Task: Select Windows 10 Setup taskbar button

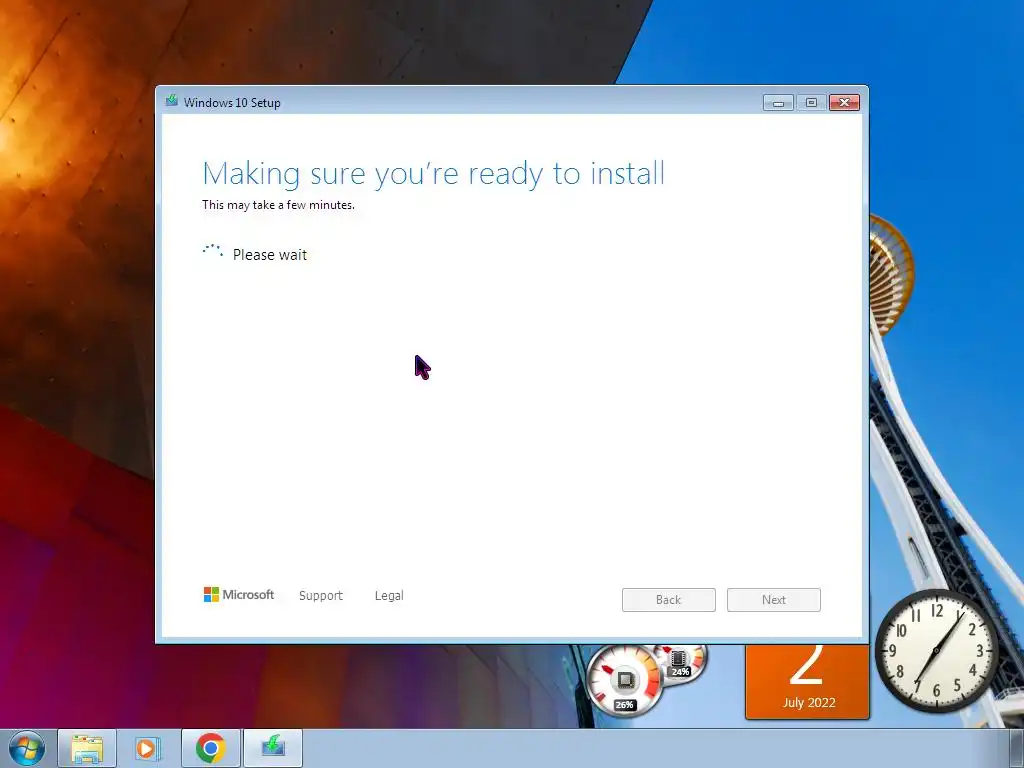Action: click(x=273, y=748)
